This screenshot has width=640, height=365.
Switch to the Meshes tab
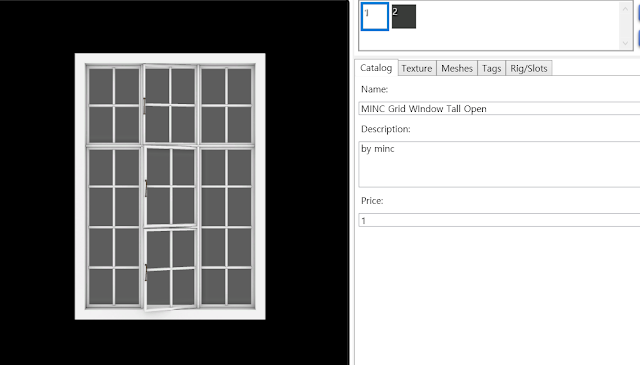tap(457, 68)
